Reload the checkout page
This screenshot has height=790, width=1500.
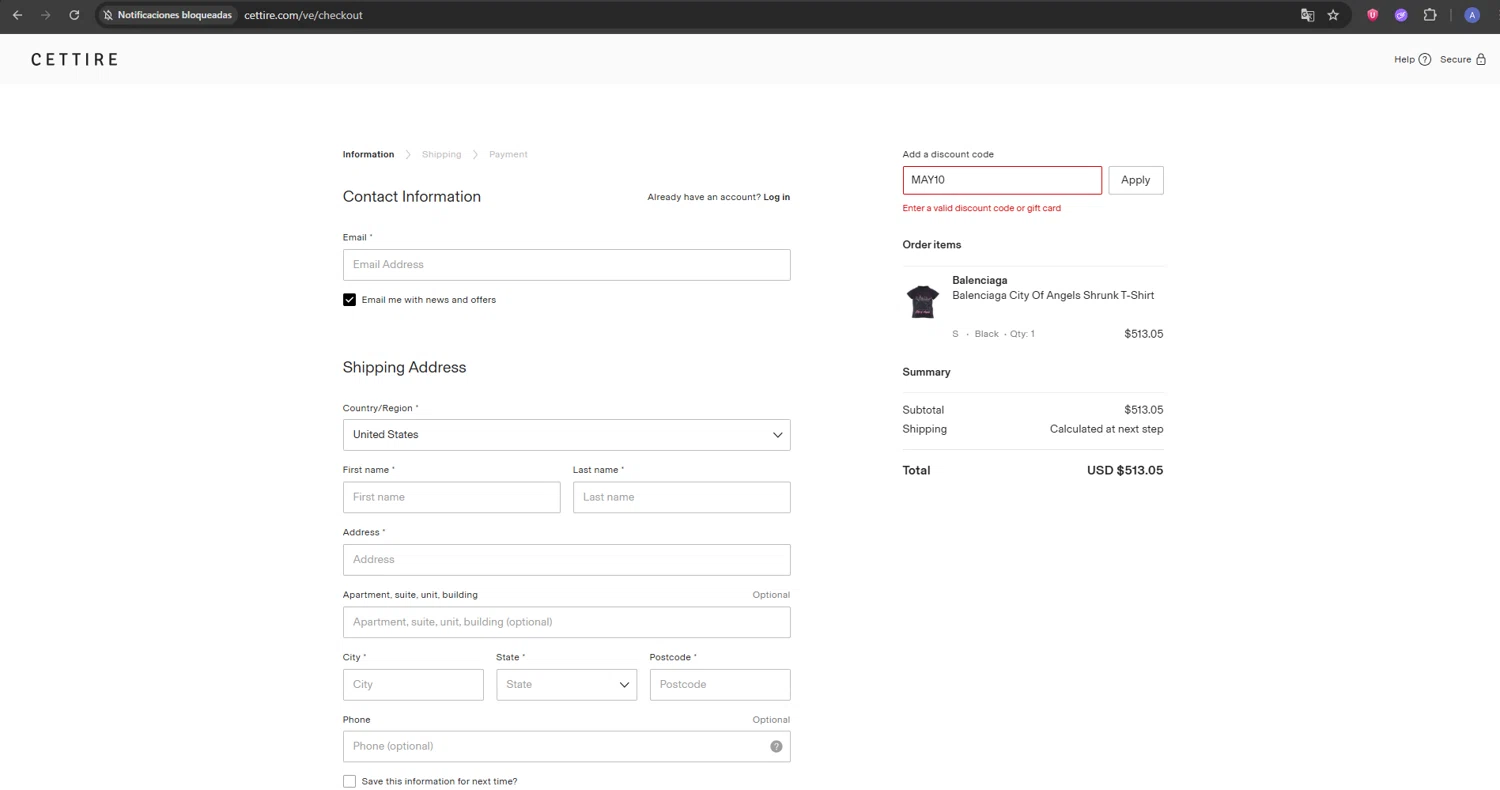click(74, 15)
